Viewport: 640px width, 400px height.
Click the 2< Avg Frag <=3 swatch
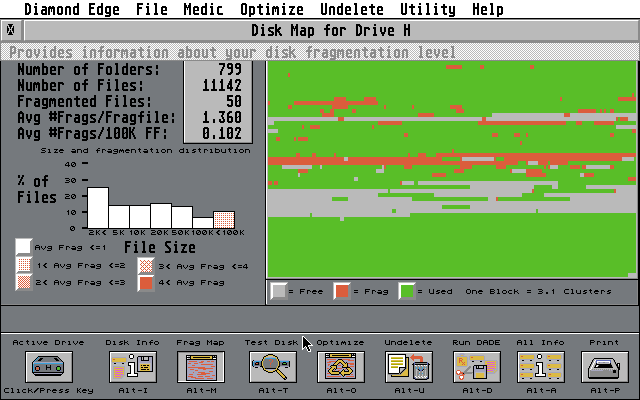click(24, 282)
